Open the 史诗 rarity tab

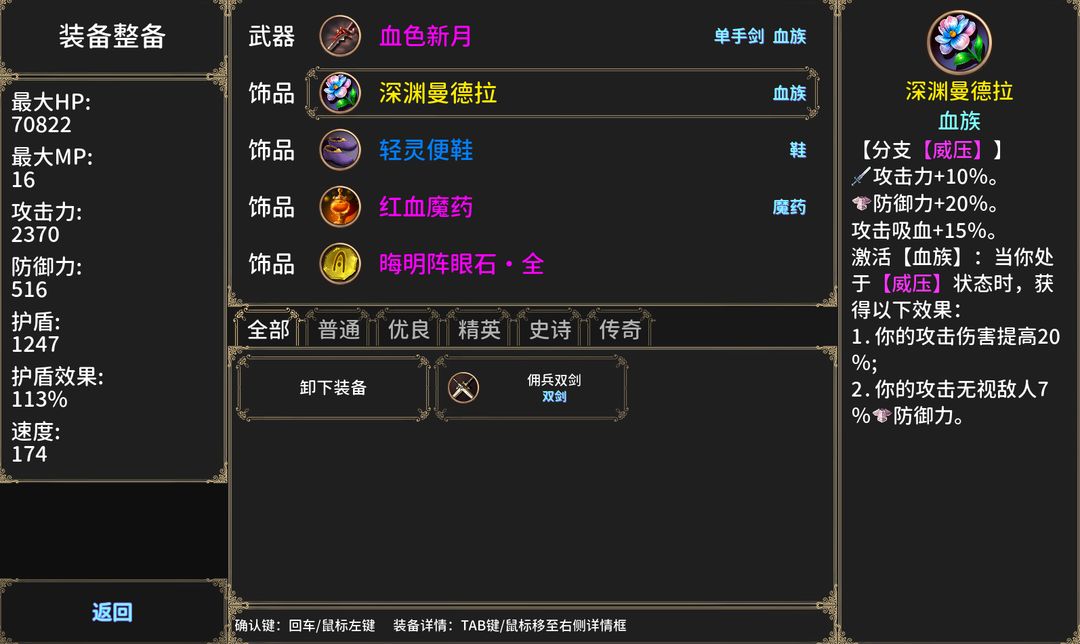pos(550,329)
